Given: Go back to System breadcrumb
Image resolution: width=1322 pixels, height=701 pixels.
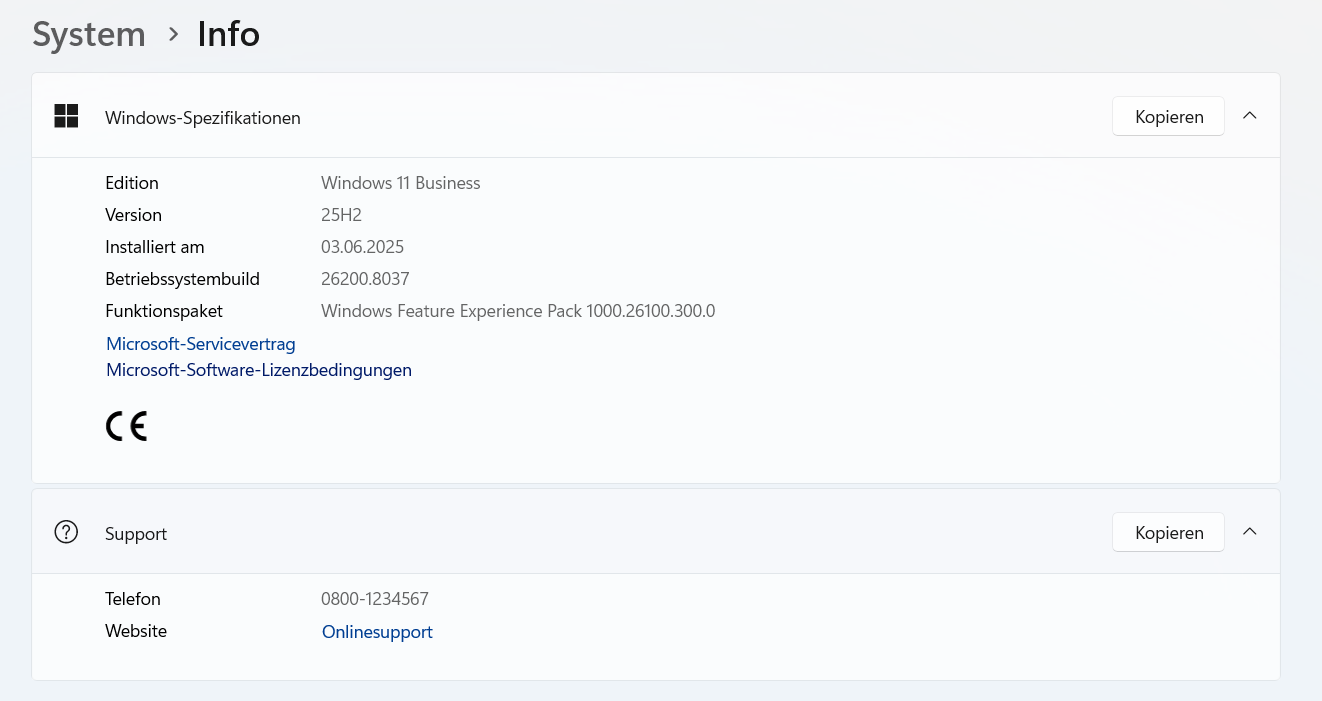Looking at the screenshot, I should click(x=89, y=34).
